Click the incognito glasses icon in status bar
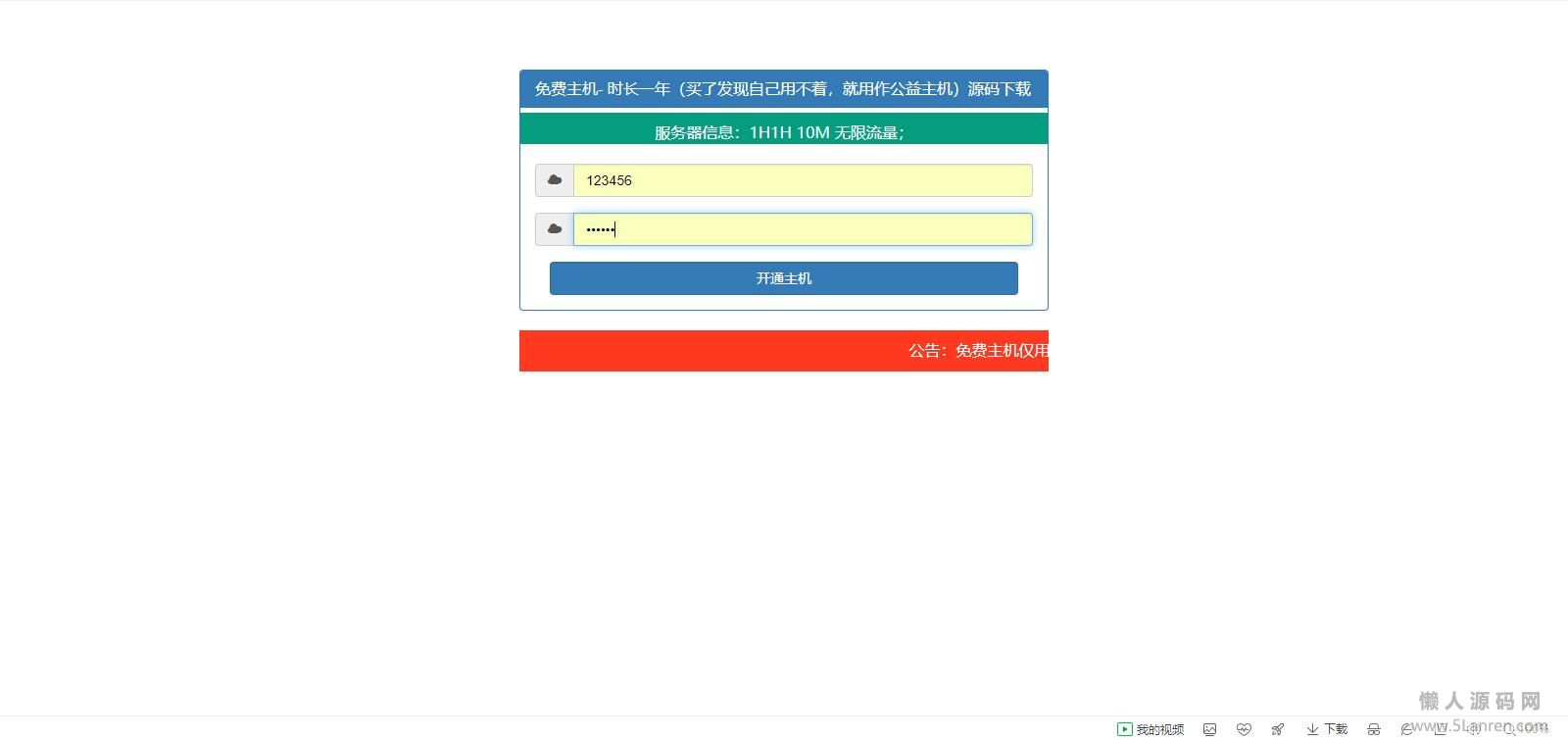 click(1374, 729)
